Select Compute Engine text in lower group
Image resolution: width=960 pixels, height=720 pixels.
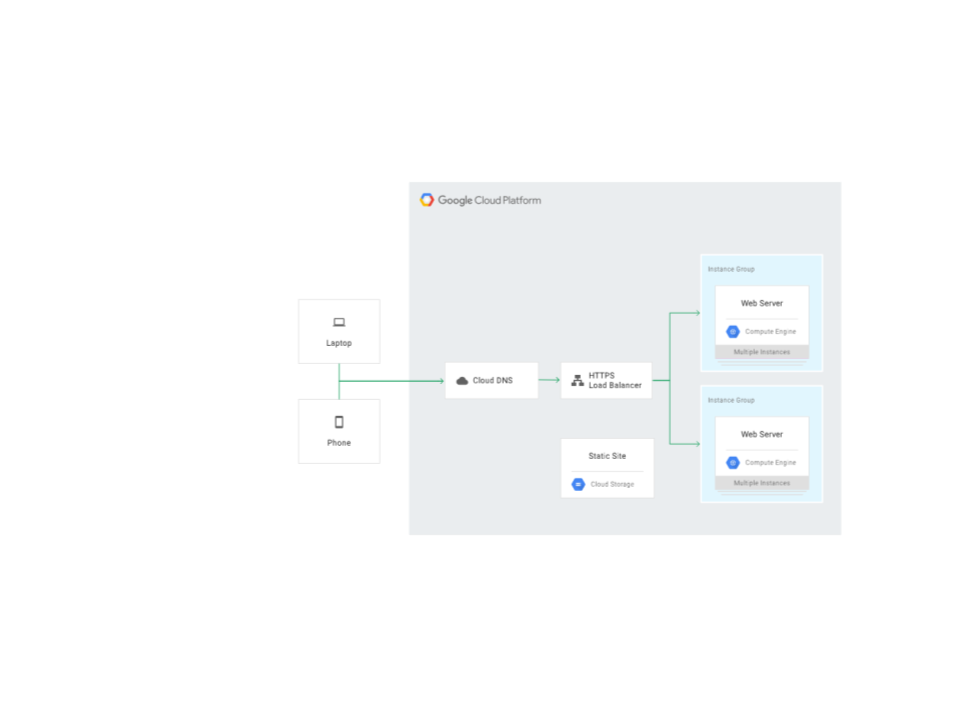(770, 463)
